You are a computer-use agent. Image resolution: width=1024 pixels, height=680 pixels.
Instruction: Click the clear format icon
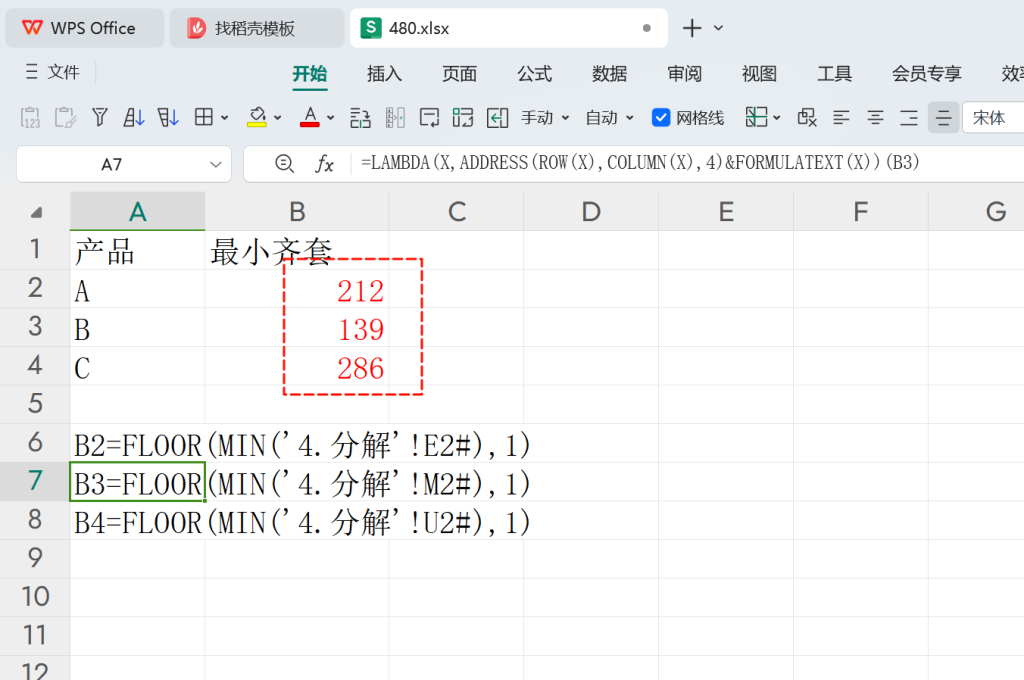807,118
